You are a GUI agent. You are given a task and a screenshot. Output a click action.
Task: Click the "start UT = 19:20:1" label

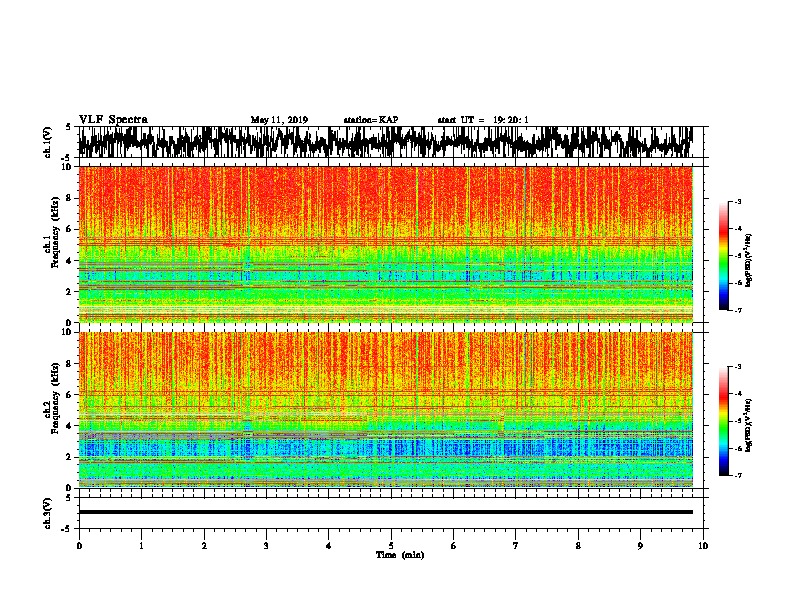coord(483,120)
